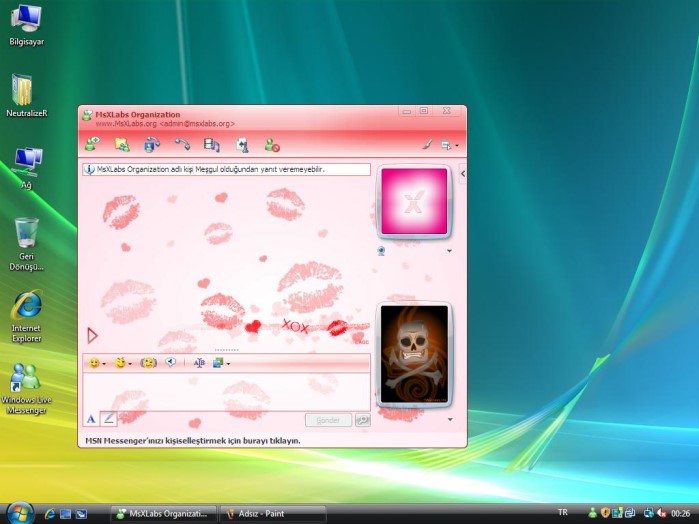This screenshot has height=524, width=699.
Task: Maximize the Messenger conversation window
Action: [x=424, y=111]
